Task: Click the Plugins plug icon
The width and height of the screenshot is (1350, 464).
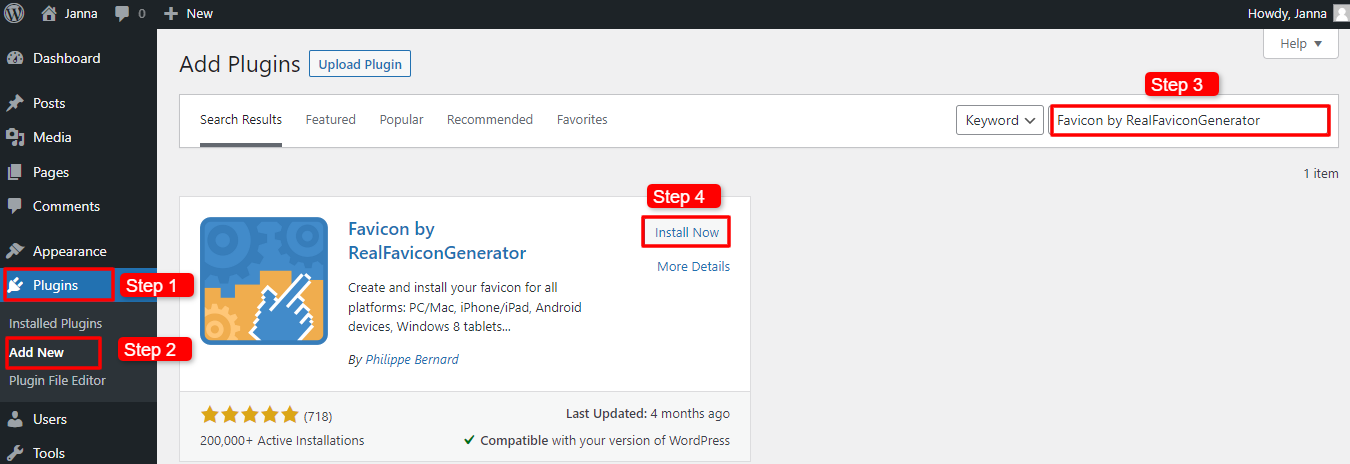Action: tap(16, 286)
